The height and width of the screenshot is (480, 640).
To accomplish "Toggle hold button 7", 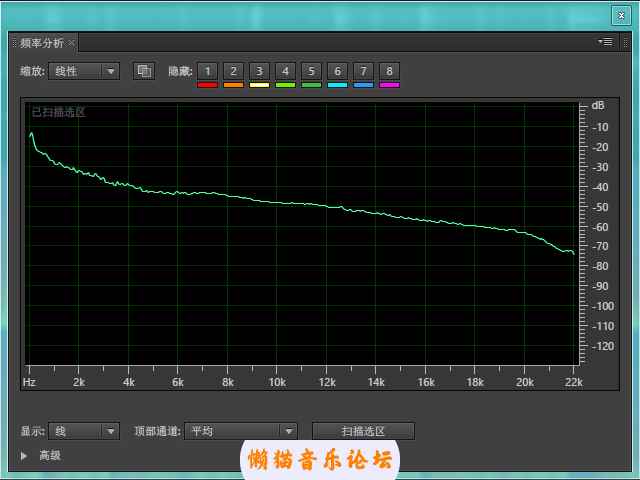I will 363,71.
